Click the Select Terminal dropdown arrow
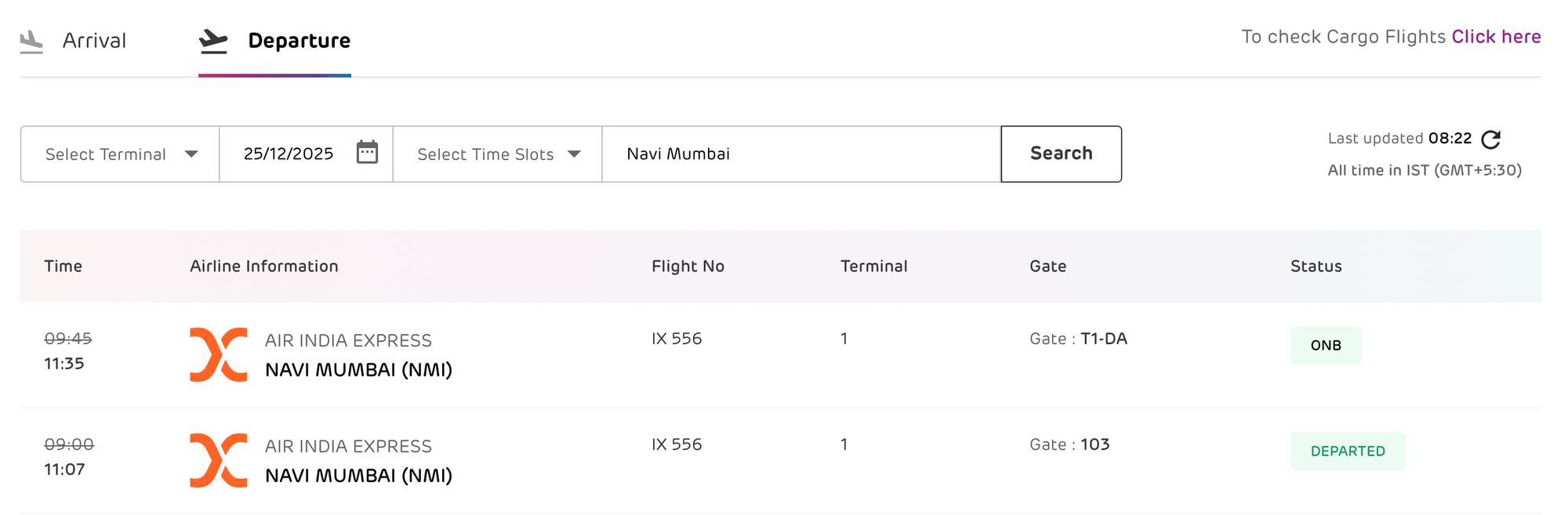The image size is (1568, 515). [192, 154]
